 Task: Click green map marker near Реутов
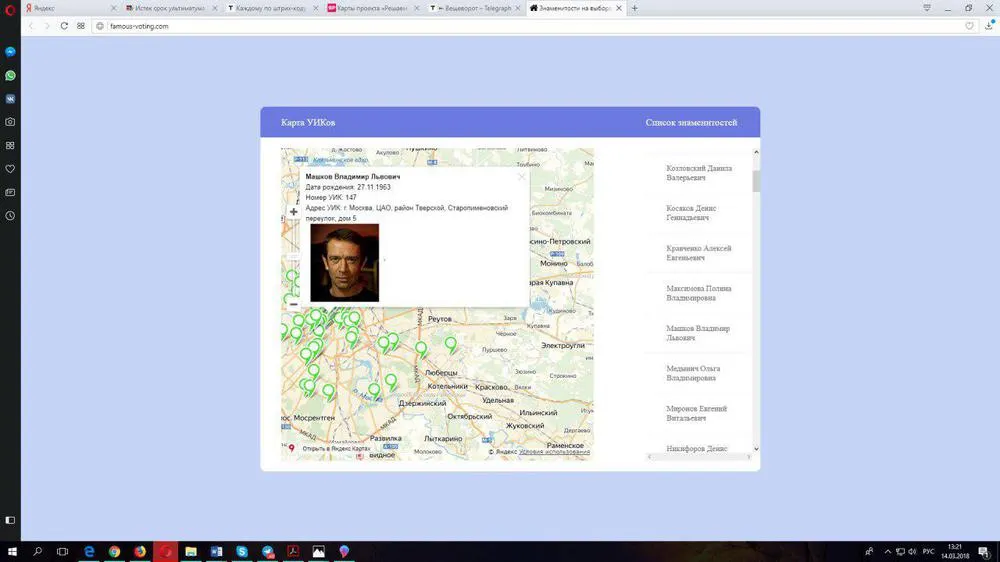[421, 349]
